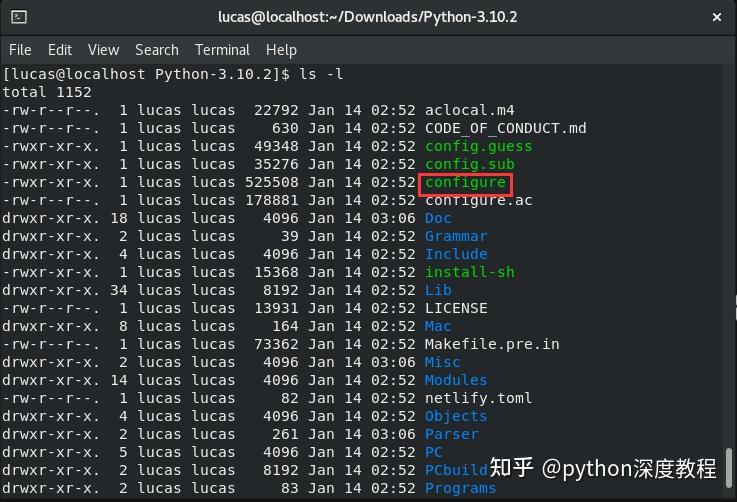Open the Search menu
737x502 pixels.
click(x=157, y=50)
